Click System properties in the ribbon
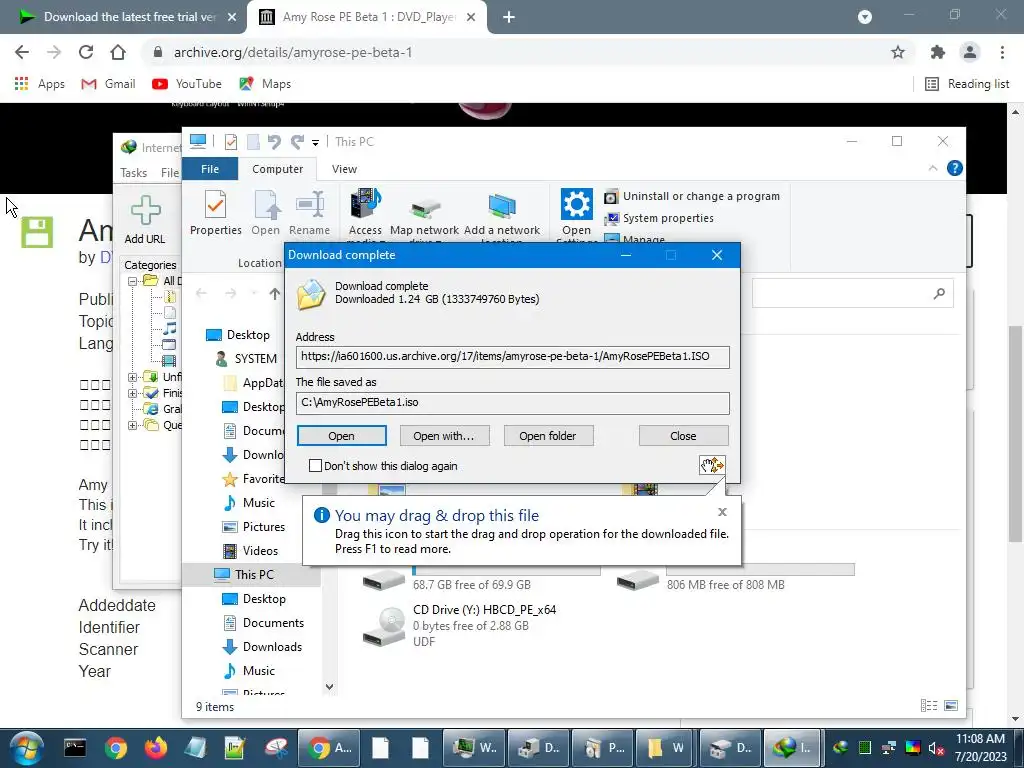This screenshot has height=768, width=1024. click(659, 218)
